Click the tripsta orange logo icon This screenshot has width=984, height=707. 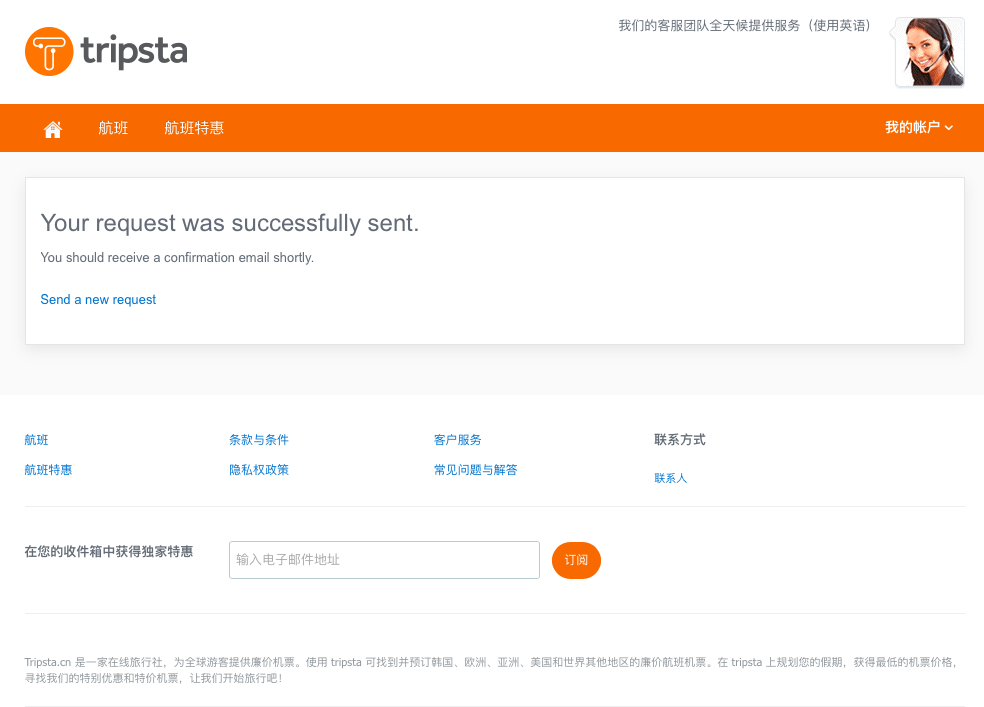[x=49, y=51]
